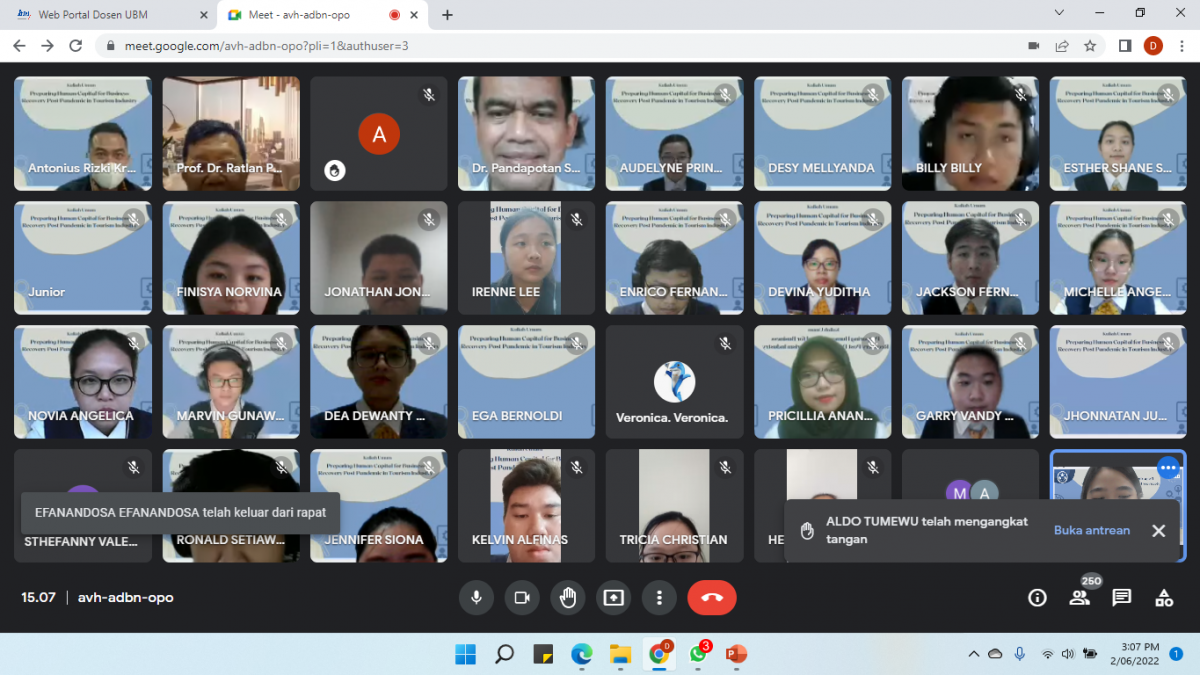1200x675 pixels.
Task: Launch Microsoft Edge from the taskbar
Action: coord(582,654)
